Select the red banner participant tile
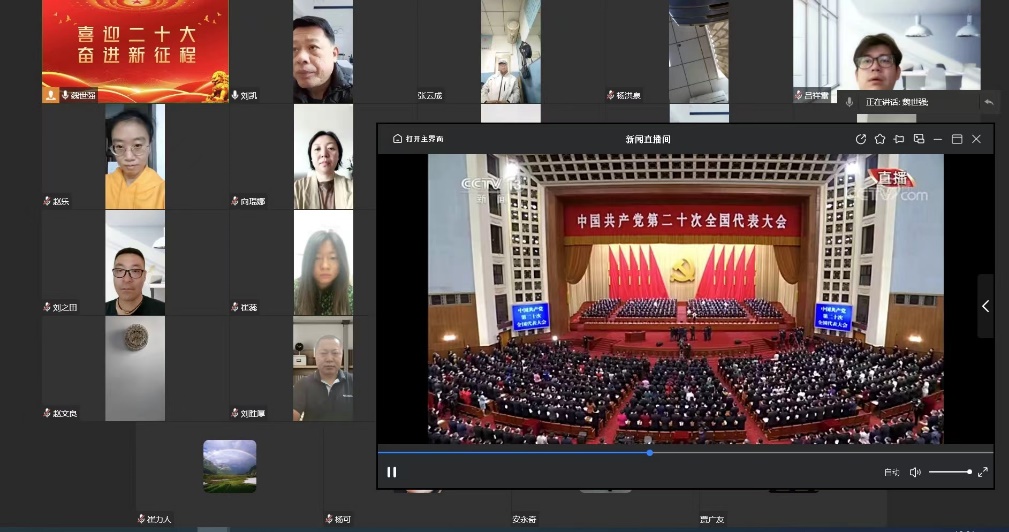 135,45
